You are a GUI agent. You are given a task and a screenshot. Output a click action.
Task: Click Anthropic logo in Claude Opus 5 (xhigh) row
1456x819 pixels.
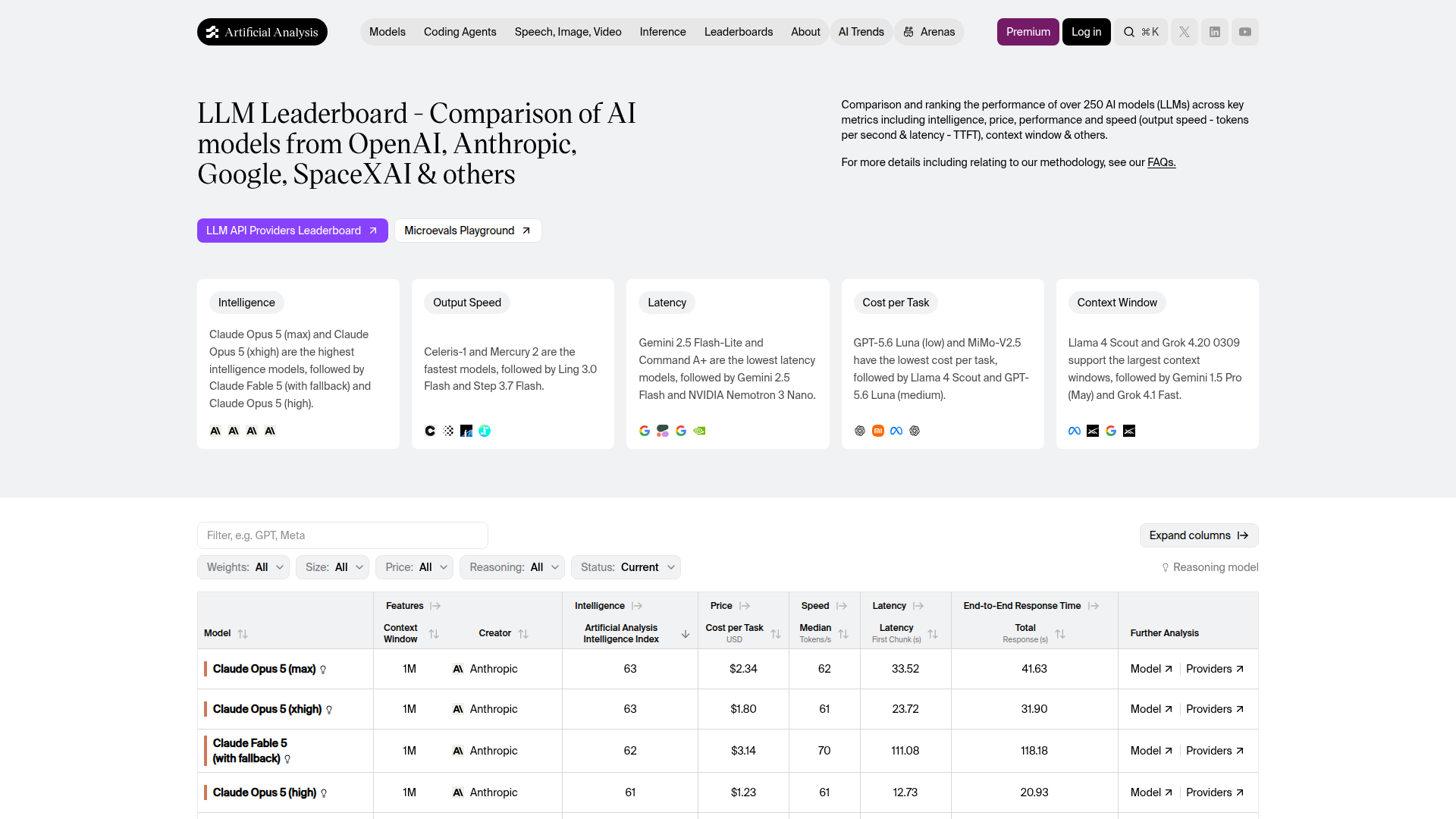pyautogui.click(x=458, y=709)
